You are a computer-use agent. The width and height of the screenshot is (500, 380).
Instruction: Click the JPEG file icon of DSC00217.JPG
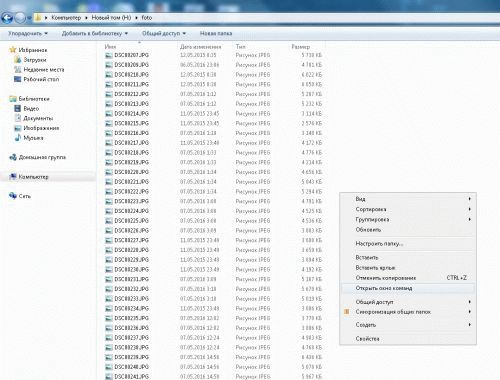click(109, 143)
